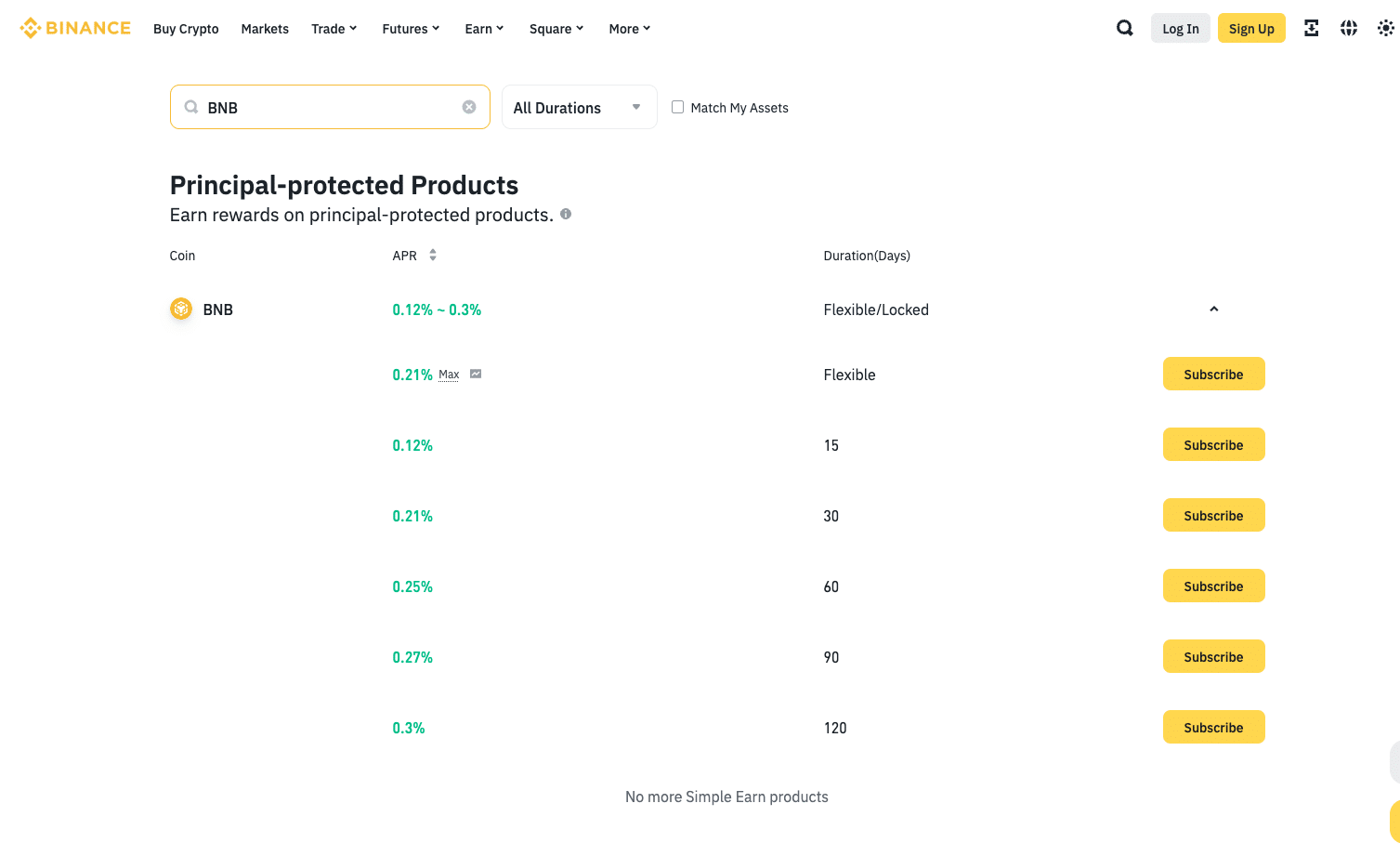
Task: Subscribe to the 120-day BNB product
Action: 1213,727
